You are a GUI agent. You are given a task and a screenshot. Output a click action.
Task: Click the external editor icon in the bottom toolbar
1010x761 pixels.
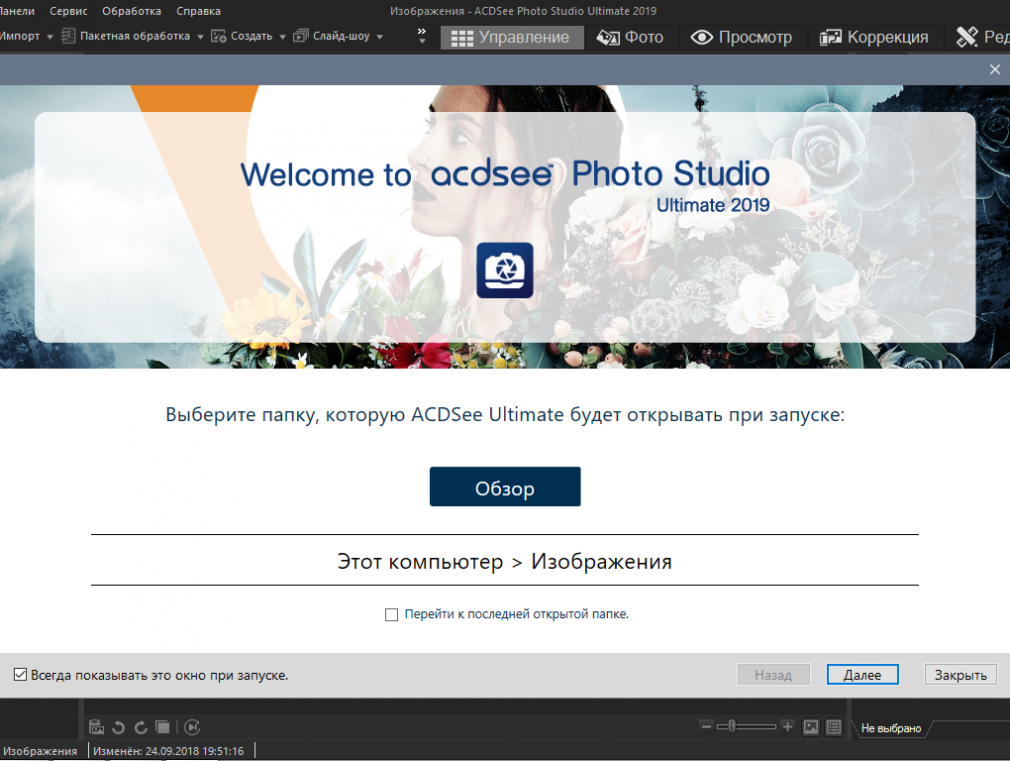tap(97, 727)
